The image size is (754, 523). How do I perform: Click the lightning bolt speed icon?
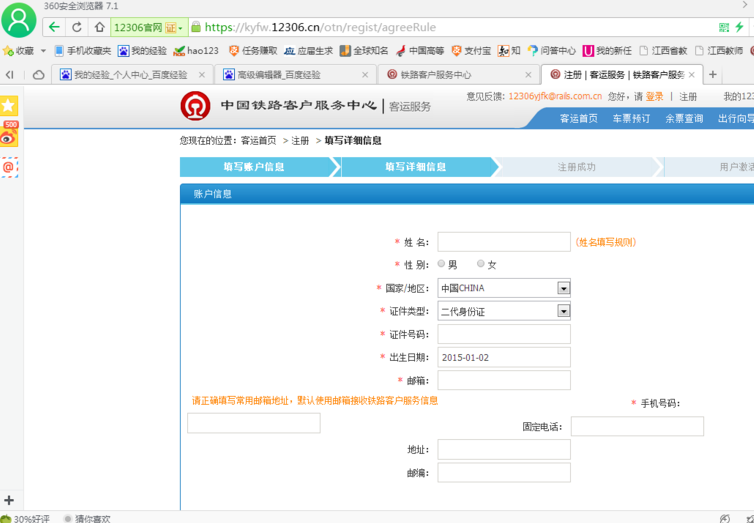tap(739, 27)
